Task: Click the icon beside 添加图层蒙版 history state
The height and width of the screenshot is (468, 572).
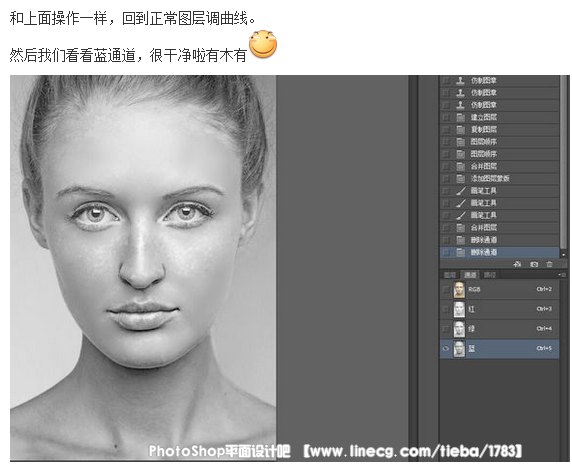Action: pyautogui.click(x=460, y=178)
